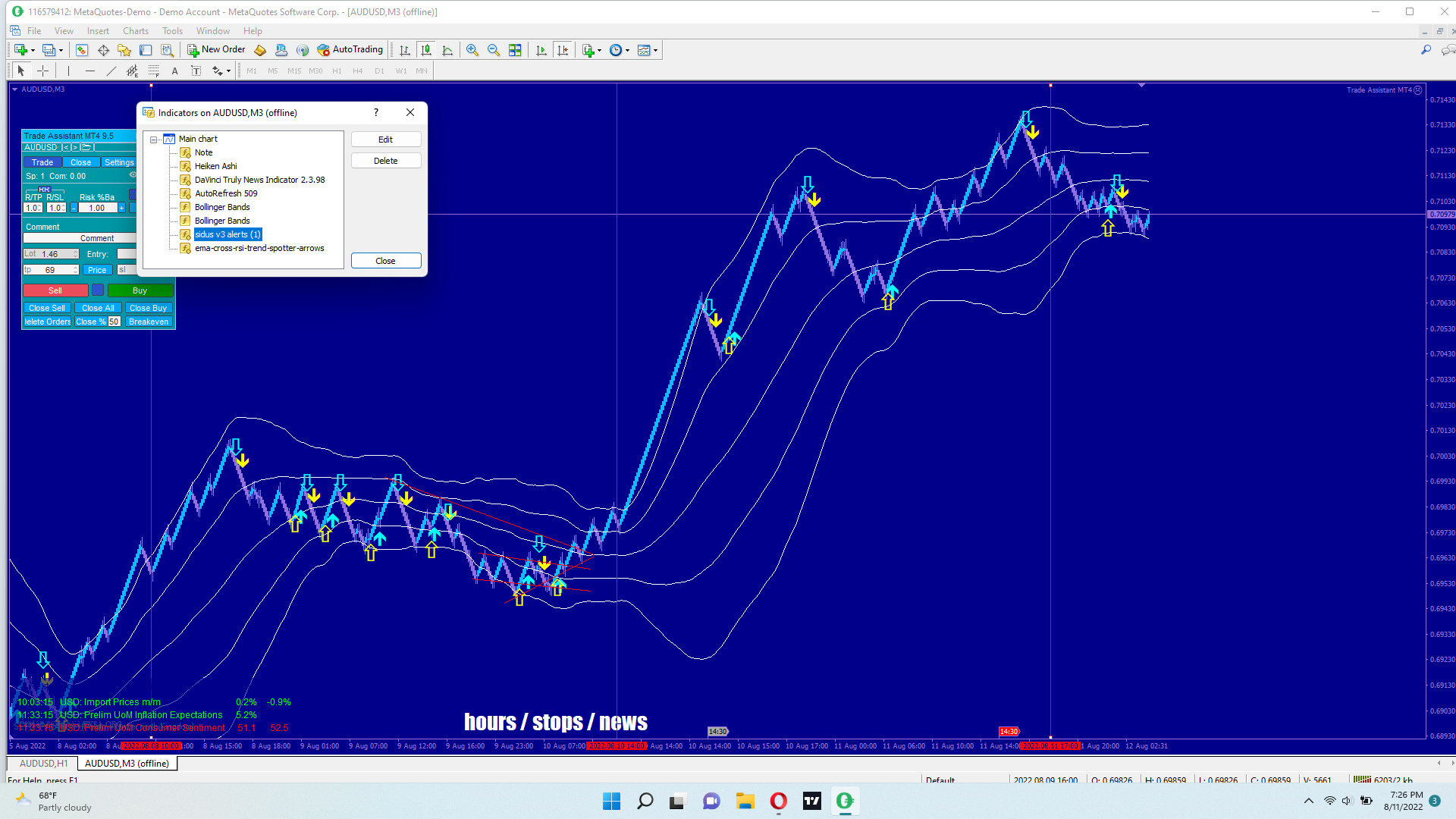Select the Bollinger Bands entry under AutoRefresh
The width and height of the screenshot is (1456, 819).
tap(222, 207)
